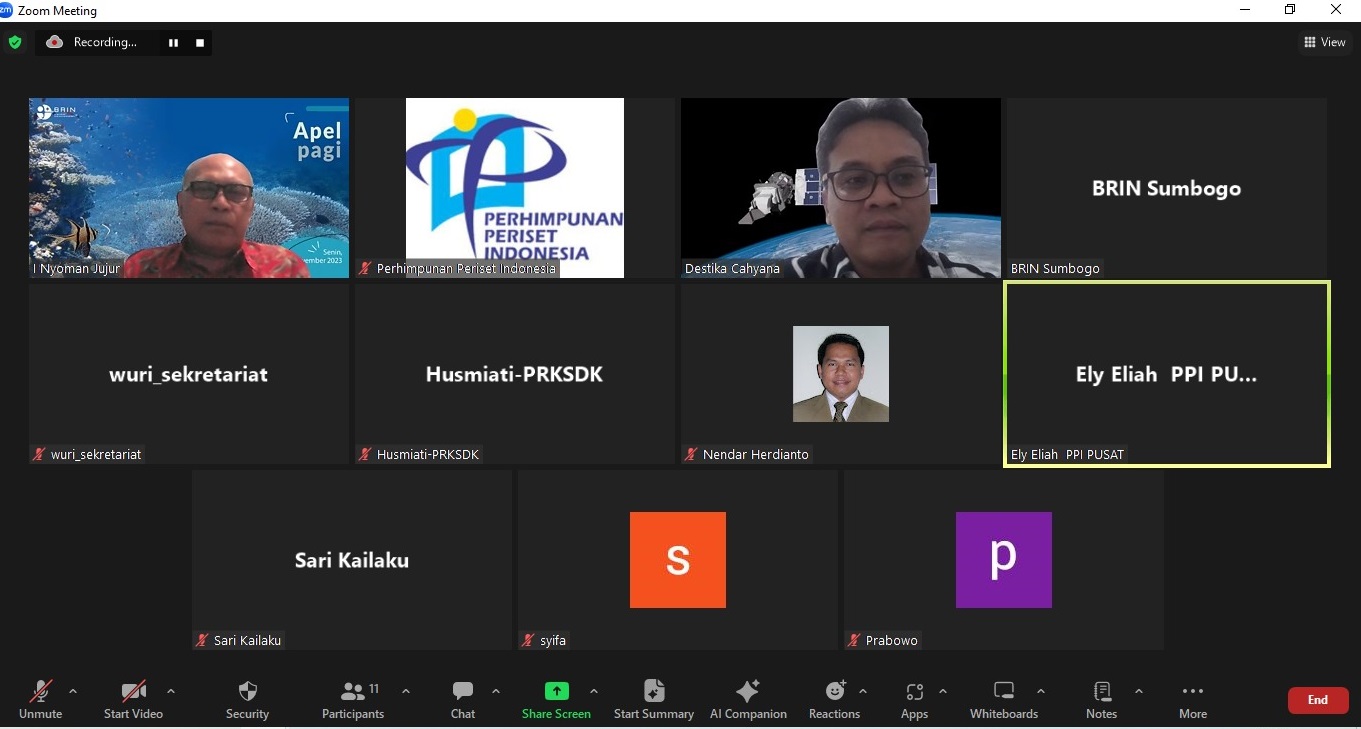
Task: Open the Notes tool
Action: 1101,699
